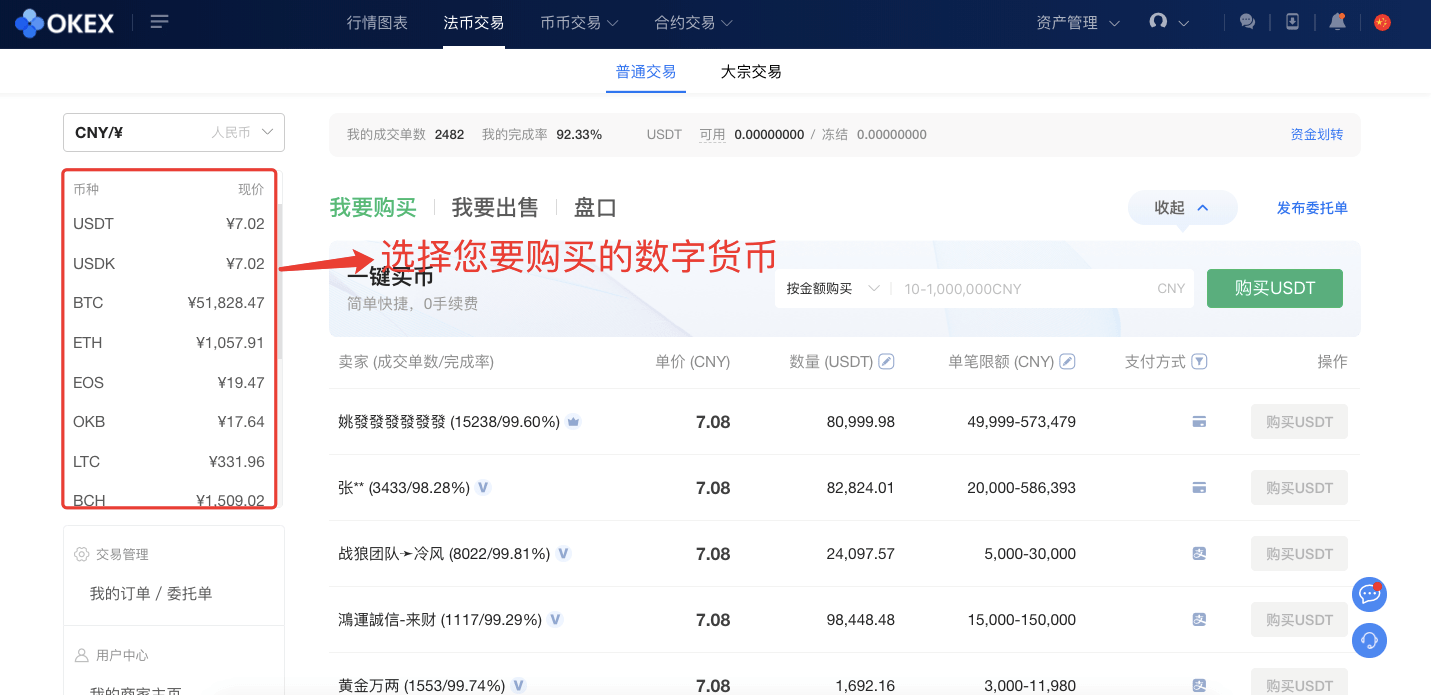Open the floating customer support headset
This screenshot has width=1431, height=695.
(x=1369, y=640)
